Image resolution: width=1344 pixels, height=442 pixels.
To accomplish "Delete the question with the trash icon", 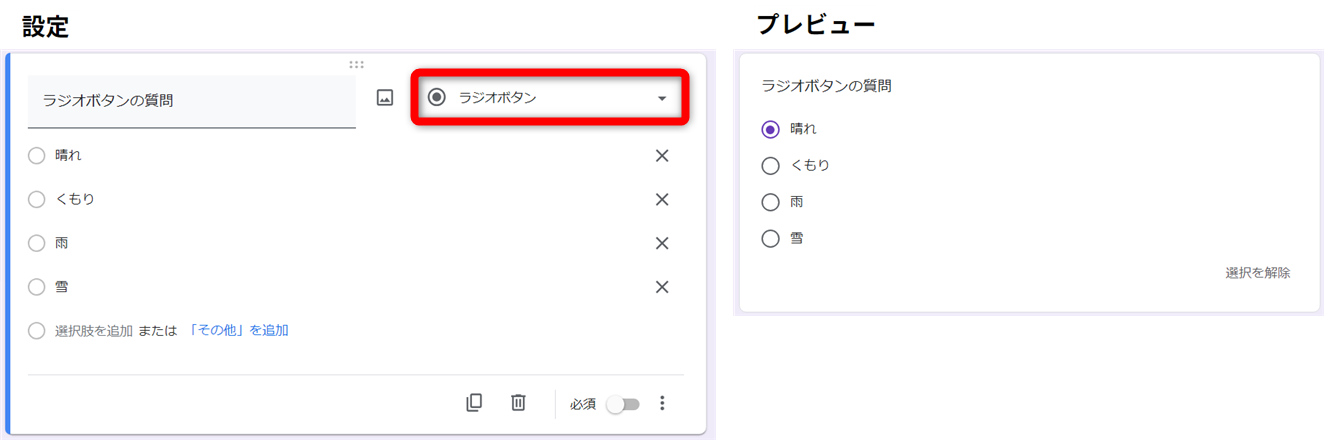I will tap(518, 403).
